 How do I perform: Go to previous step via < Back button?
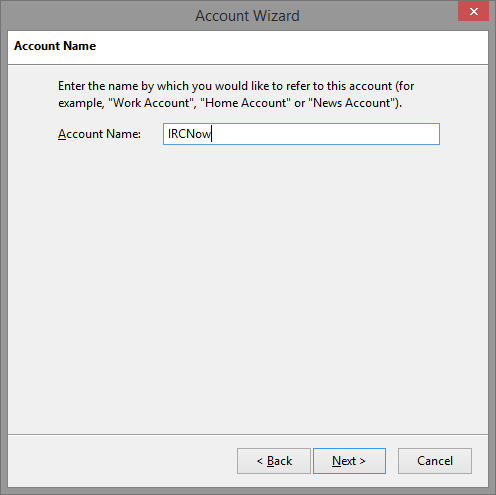point(274,461)
